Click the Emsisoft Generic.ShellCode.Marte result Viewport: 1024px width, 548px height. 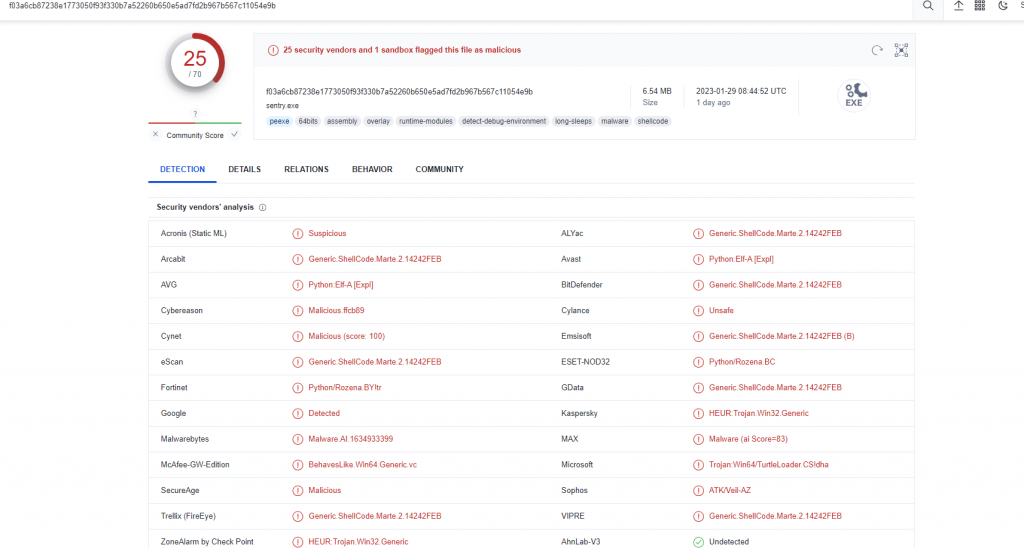pos(782,336)
